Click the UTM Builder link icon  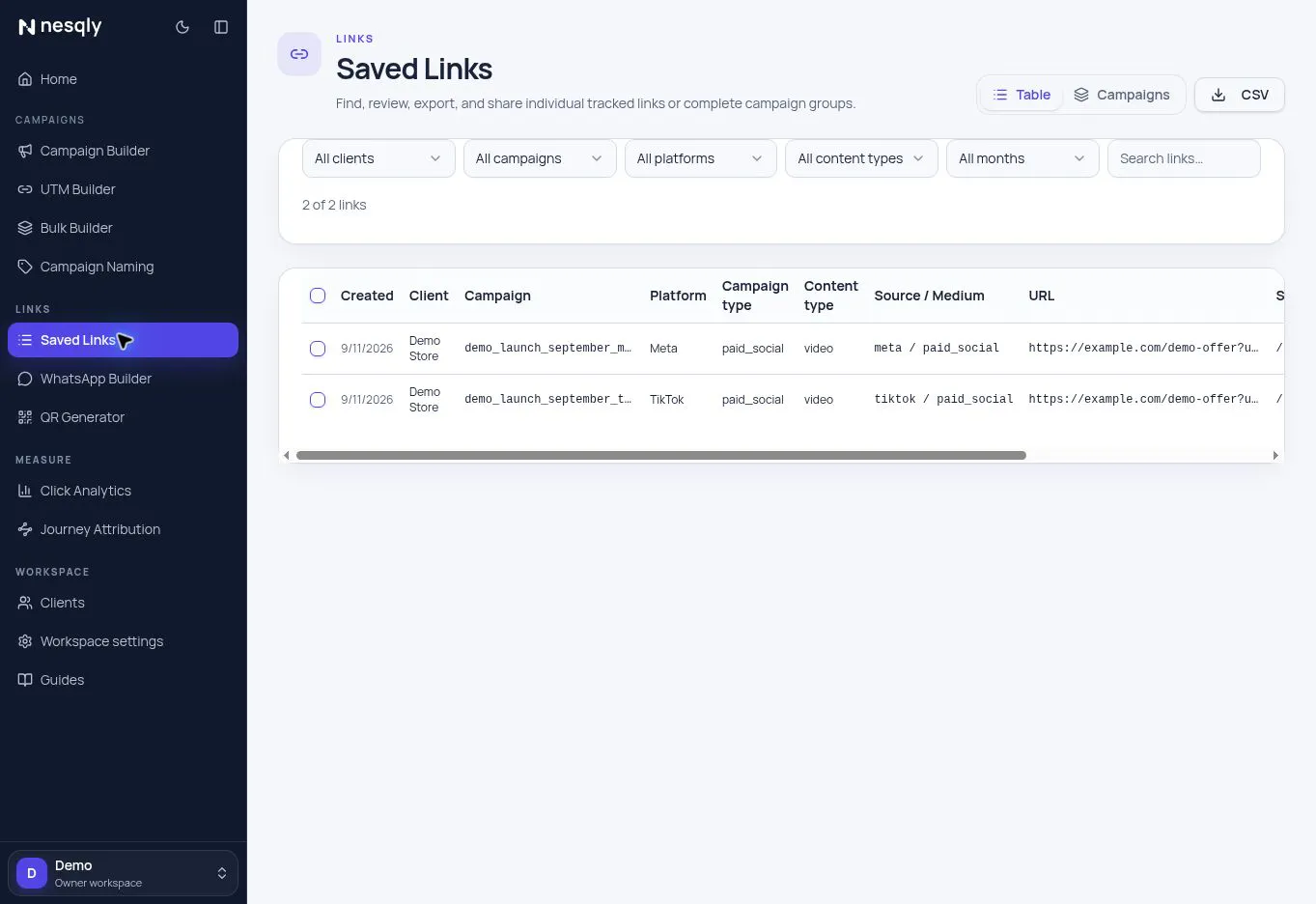tap(25, 189)
